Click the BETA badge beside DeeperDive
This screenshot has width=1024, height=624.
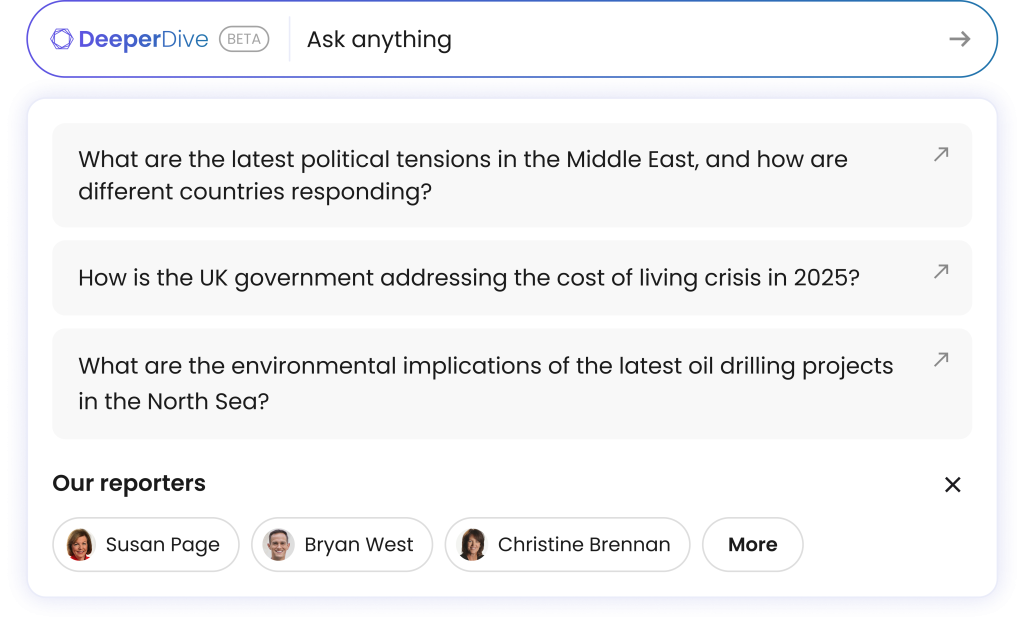click(244, 39)
